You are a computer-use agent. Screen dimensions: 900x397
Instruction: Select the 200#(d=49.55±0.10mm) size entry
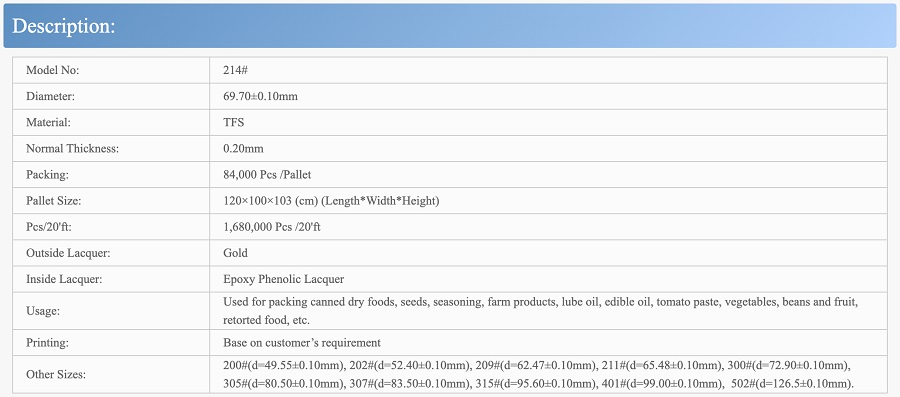(285, 365)
